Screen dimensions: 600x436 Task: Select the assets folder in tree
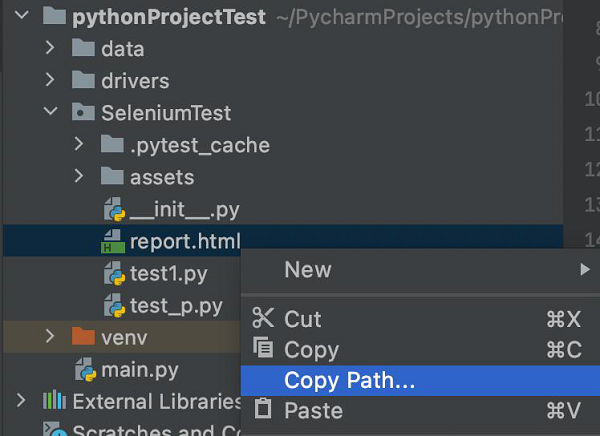(x=161, y=177)
